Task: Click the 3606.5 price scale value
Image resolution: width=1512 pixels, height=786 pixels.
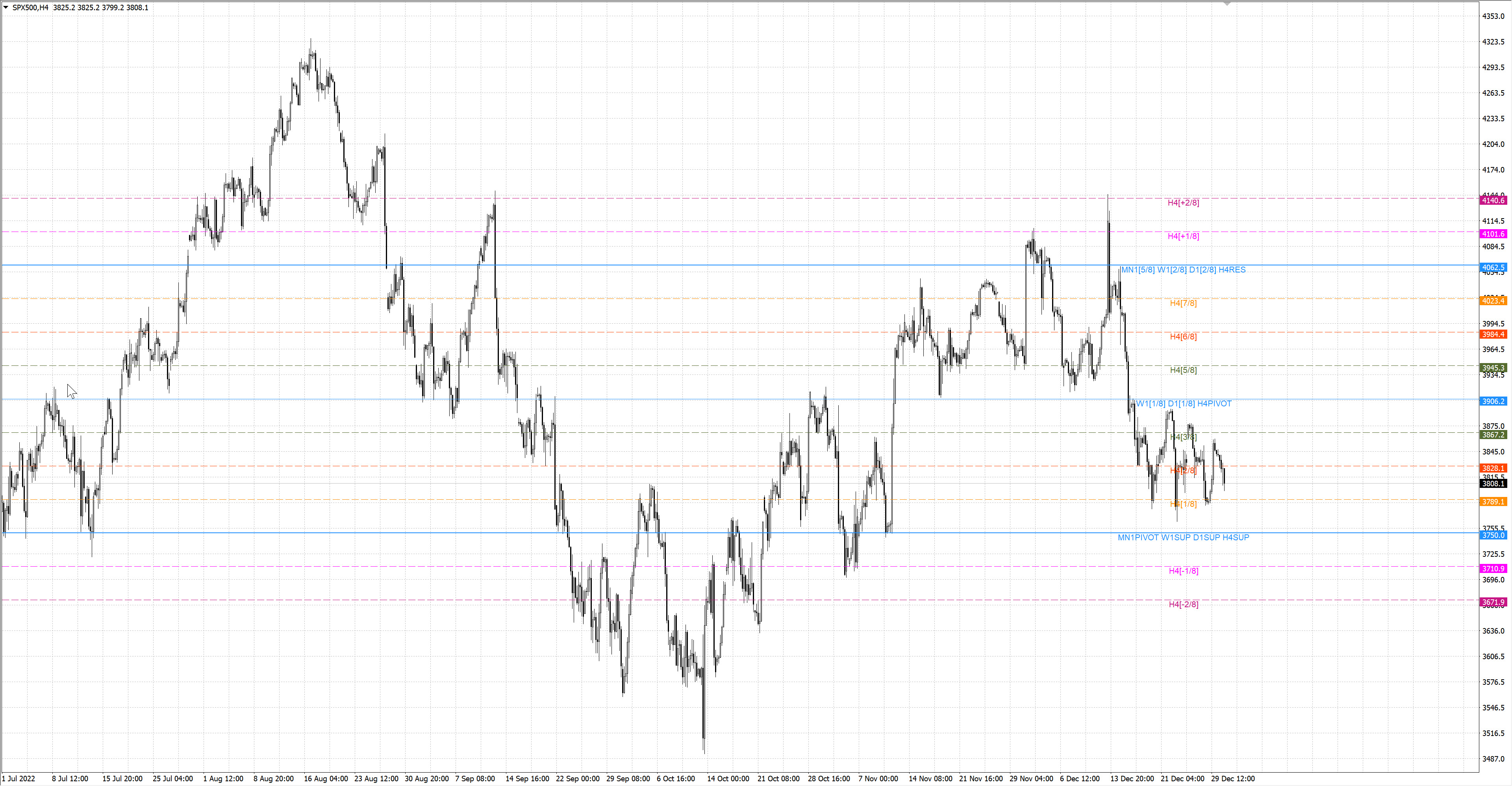Action: [1493, 657]
